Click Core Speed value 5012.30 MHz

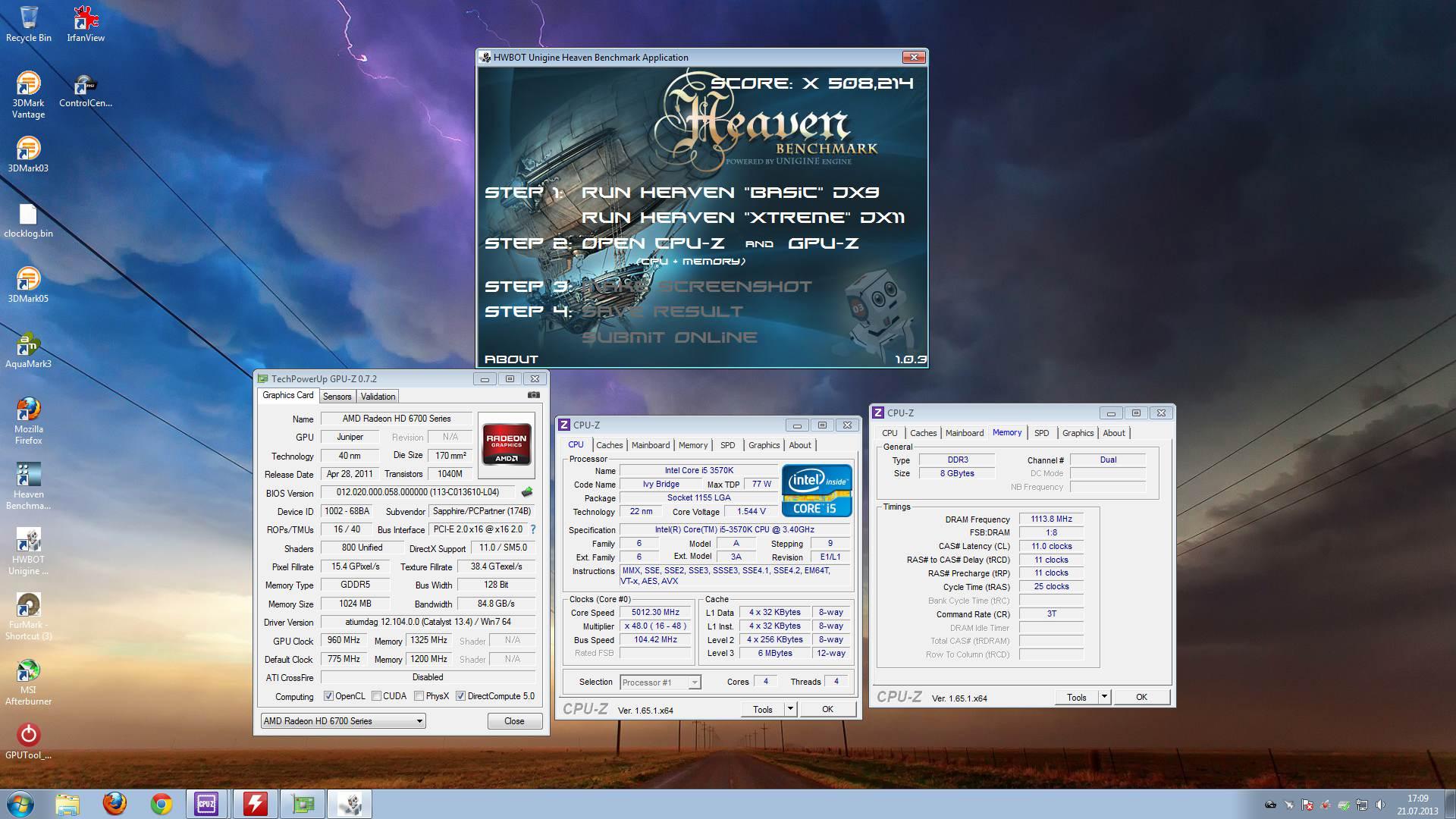pos(655,612)
